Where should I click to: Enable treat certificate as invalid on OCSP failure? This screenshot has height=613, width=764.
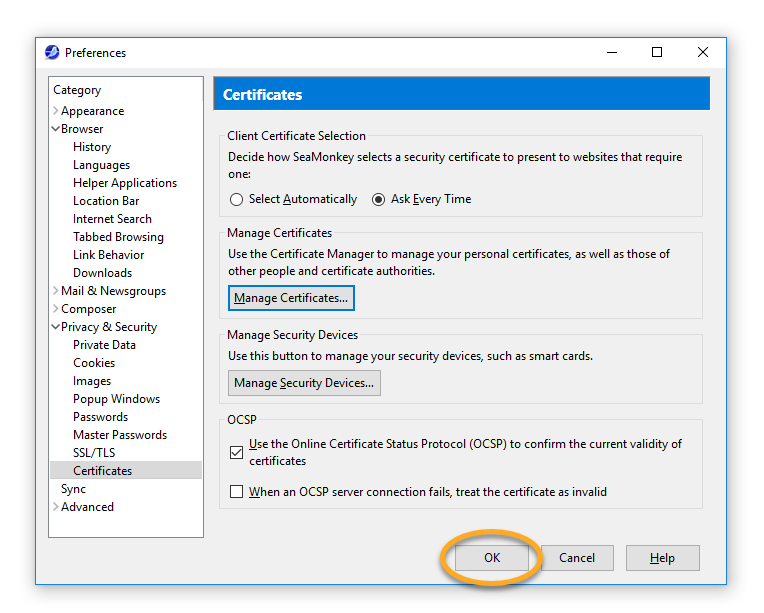[x=236, y=491]
